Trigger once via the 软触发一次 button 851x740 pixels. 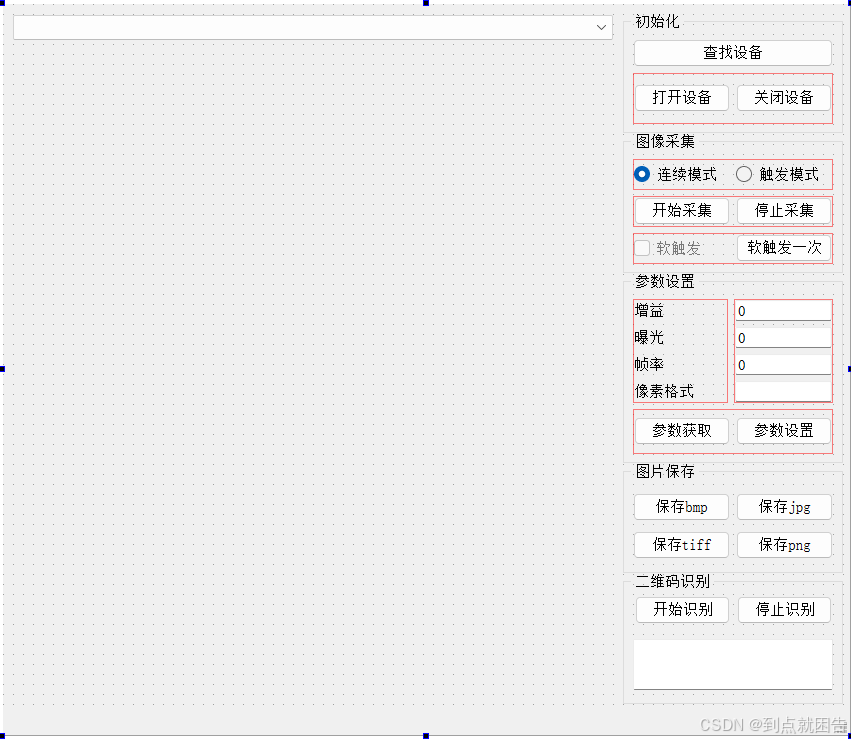(784, 248)
